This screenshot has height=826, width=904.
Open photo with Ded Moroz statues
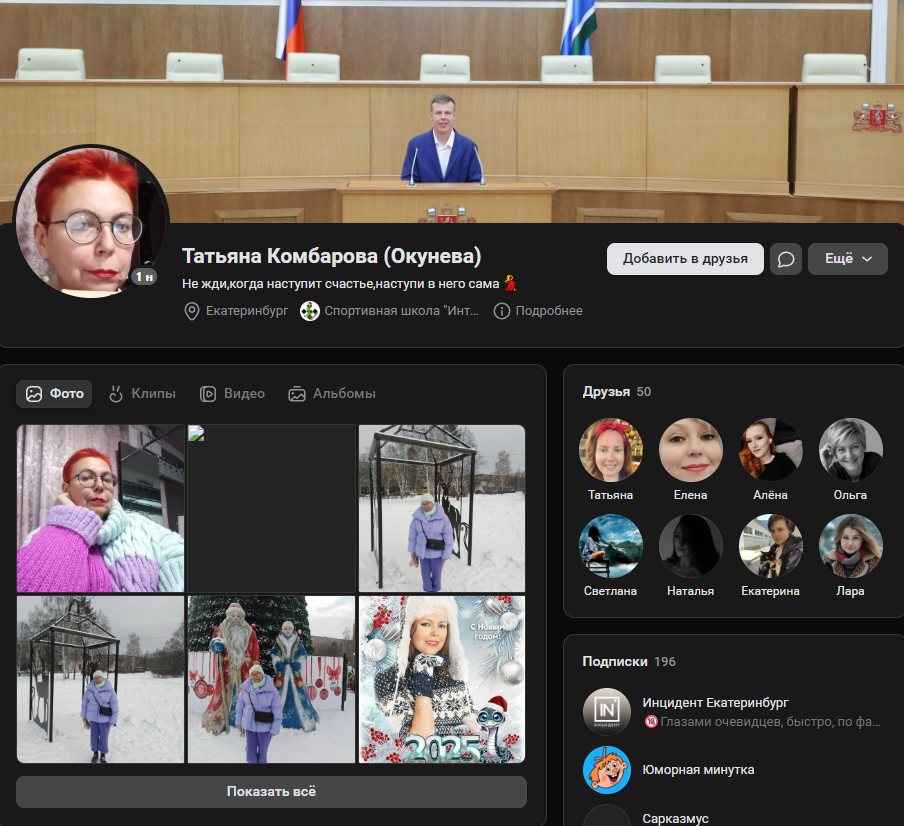[272, 680]
